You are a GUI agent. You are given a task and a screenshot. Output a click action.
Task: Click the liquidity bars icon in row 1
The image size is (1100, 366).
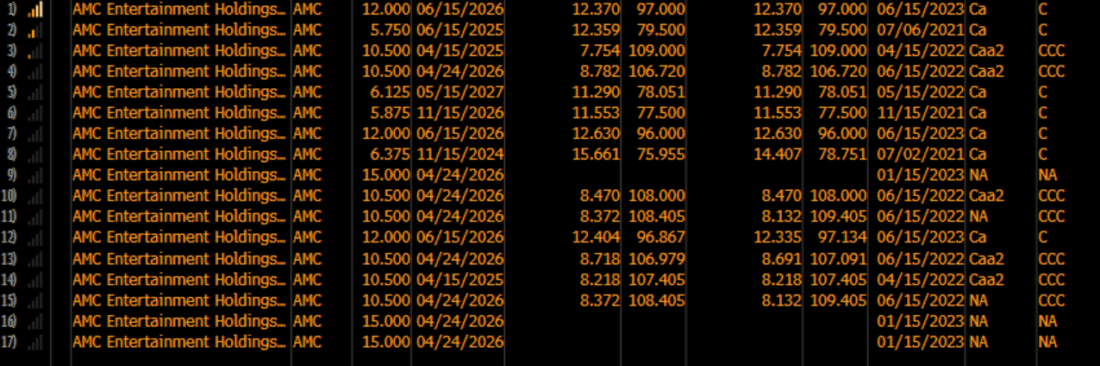click(x=35, y=10)
